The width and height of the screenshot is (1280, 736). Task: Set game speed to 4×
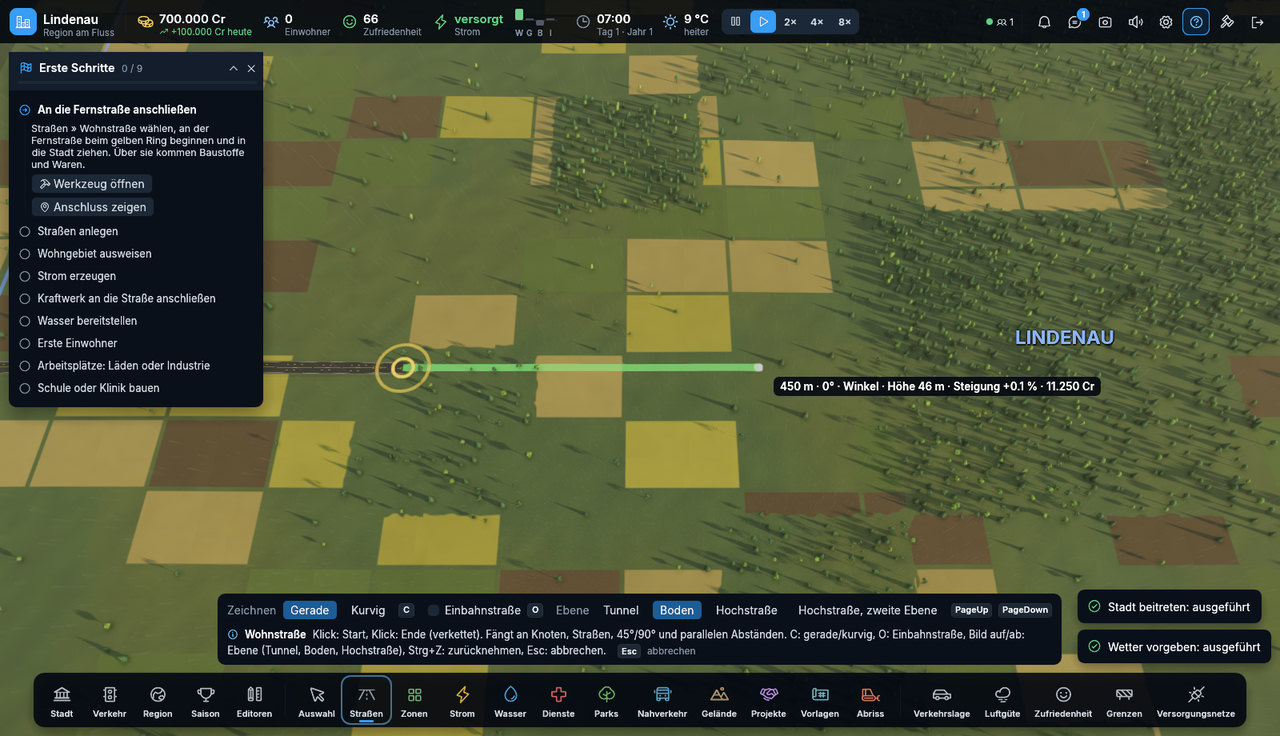[817, 21]
